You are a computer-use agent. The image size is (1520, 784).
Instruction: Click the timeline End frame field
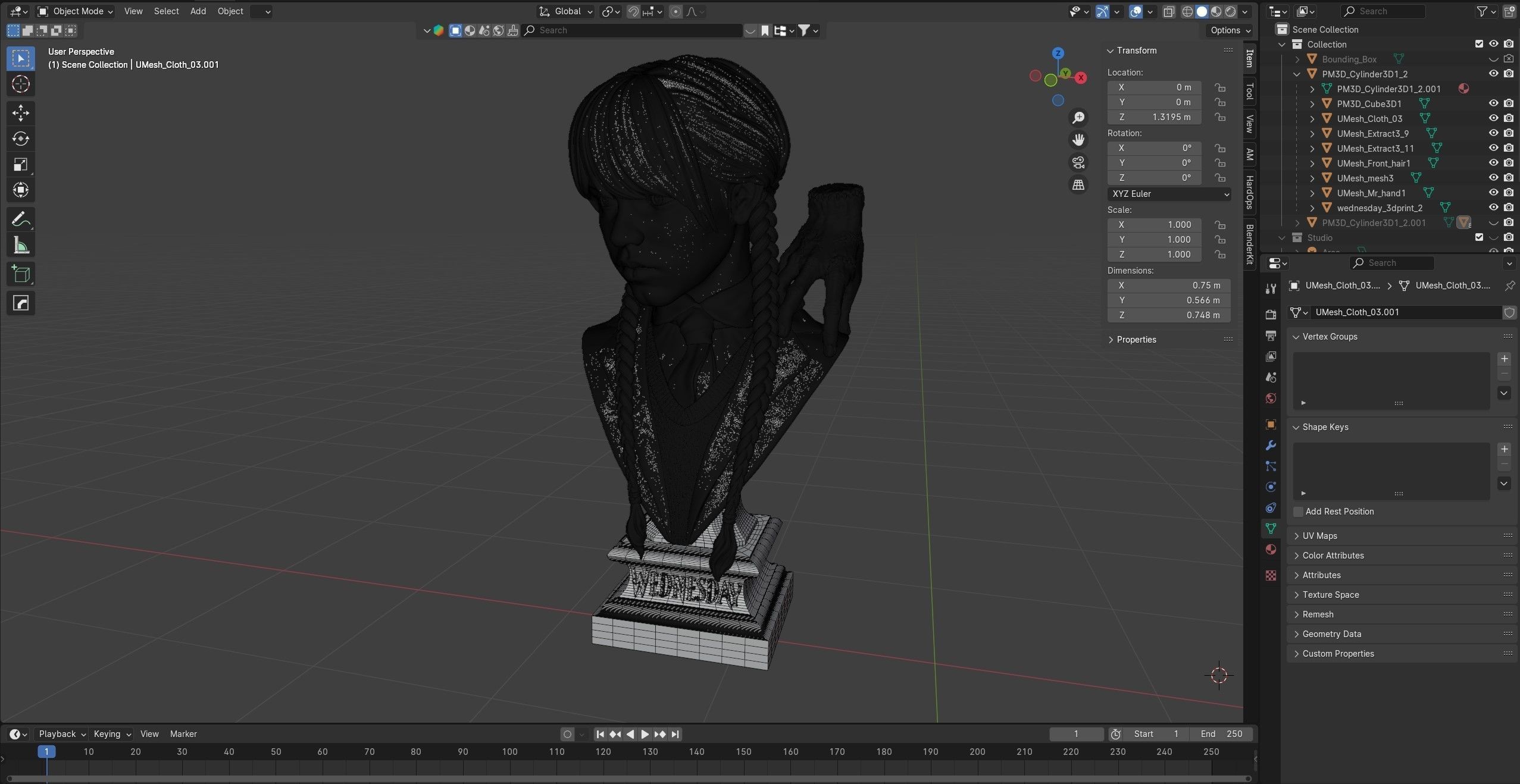1221,734
